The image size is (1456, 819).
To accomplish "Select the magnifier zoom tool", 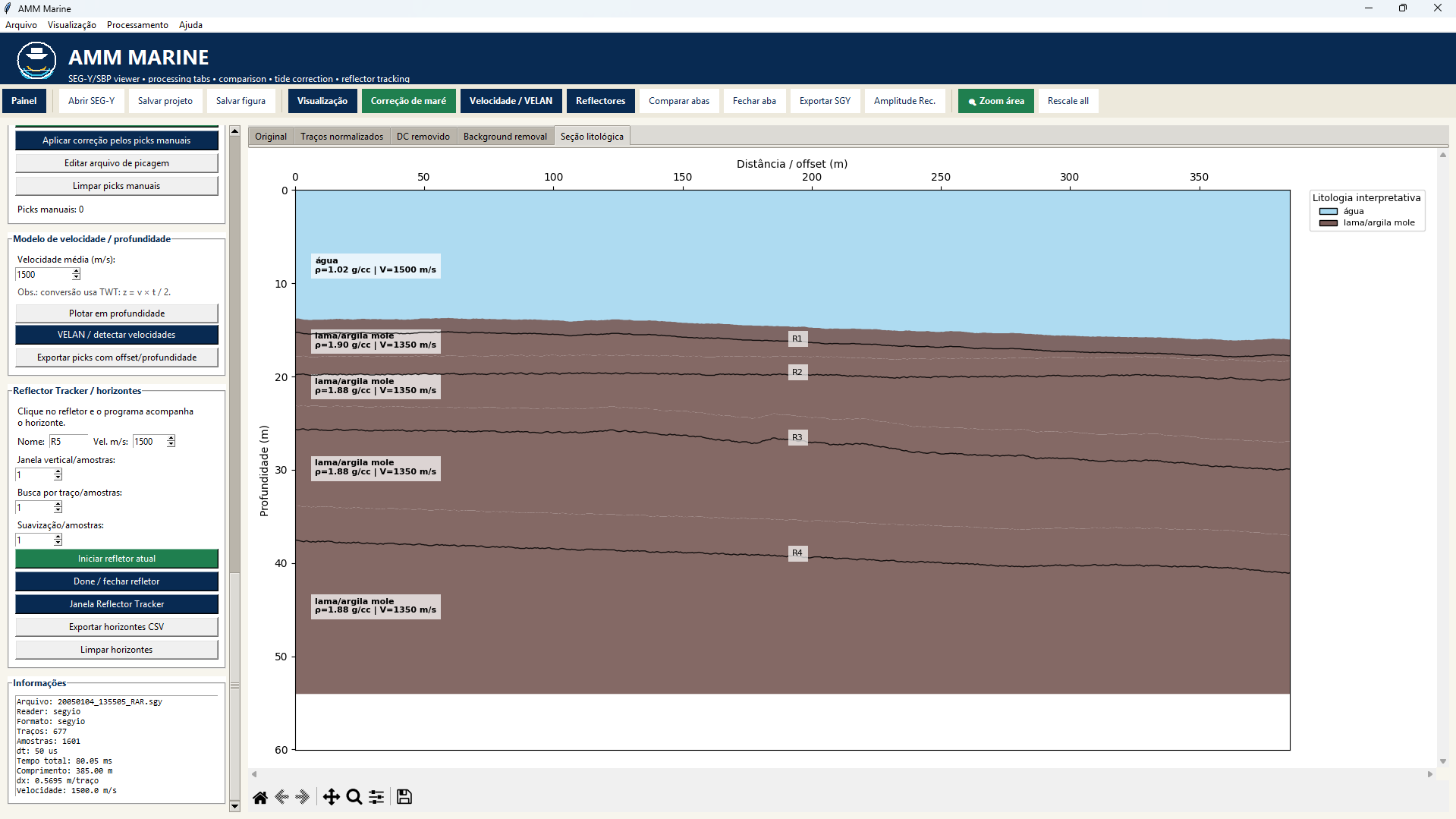I will 354,797.
